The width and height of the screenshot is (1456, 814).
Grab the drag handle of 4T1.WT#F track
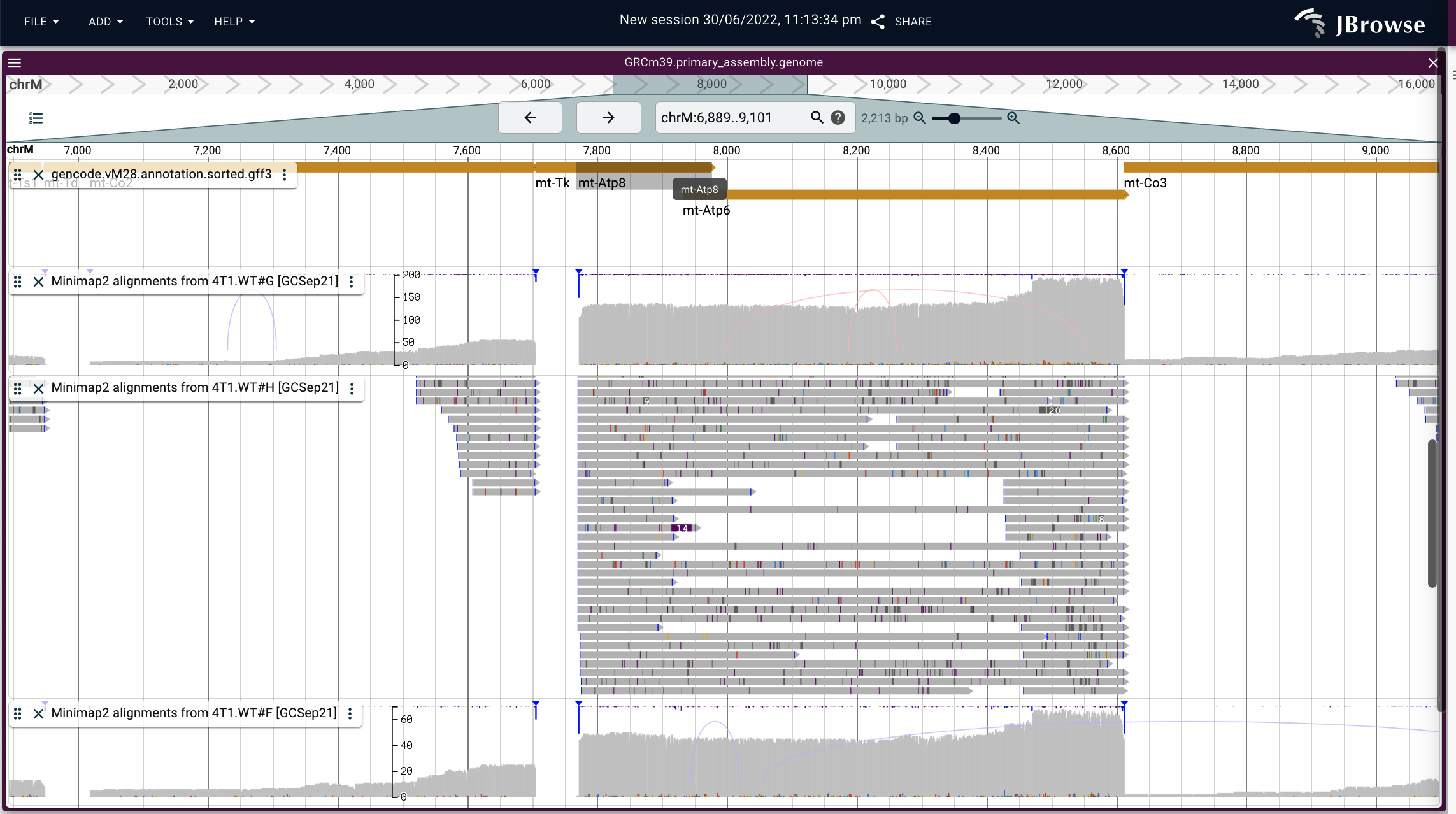point(17,714)
